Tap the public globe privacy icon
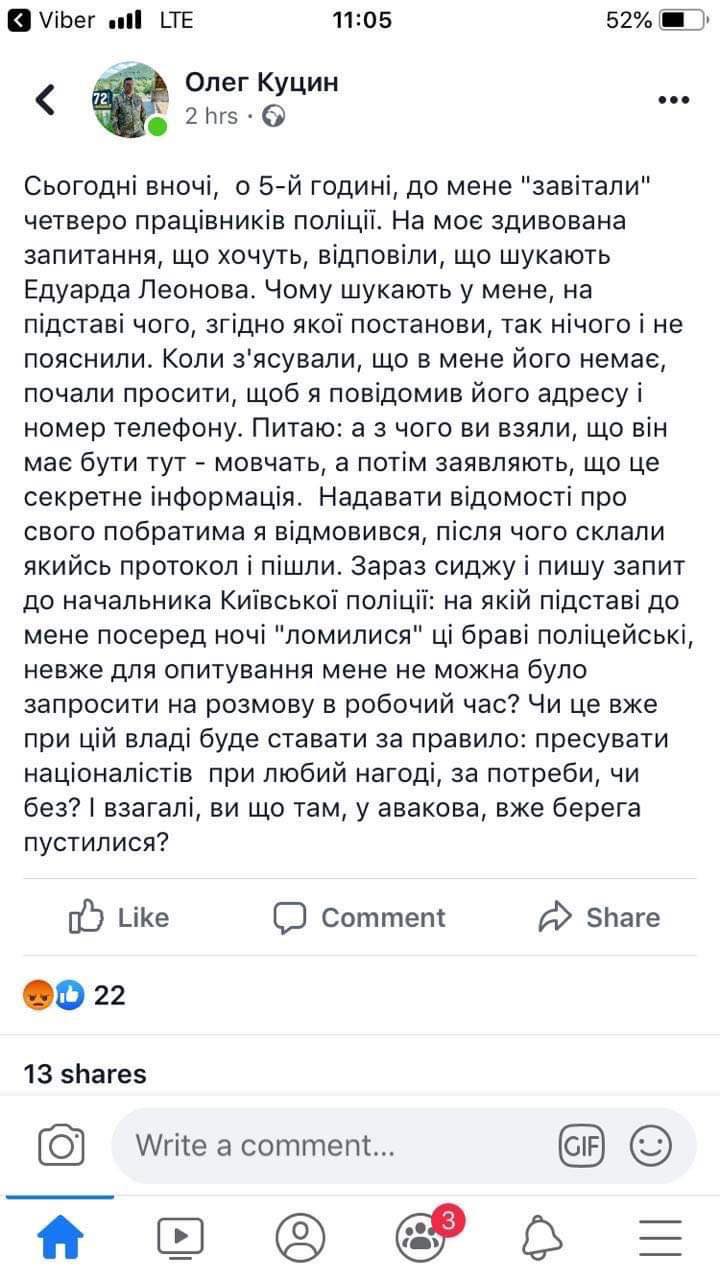The height and width of the screenshot is (1280, 720). coord(273,117)
